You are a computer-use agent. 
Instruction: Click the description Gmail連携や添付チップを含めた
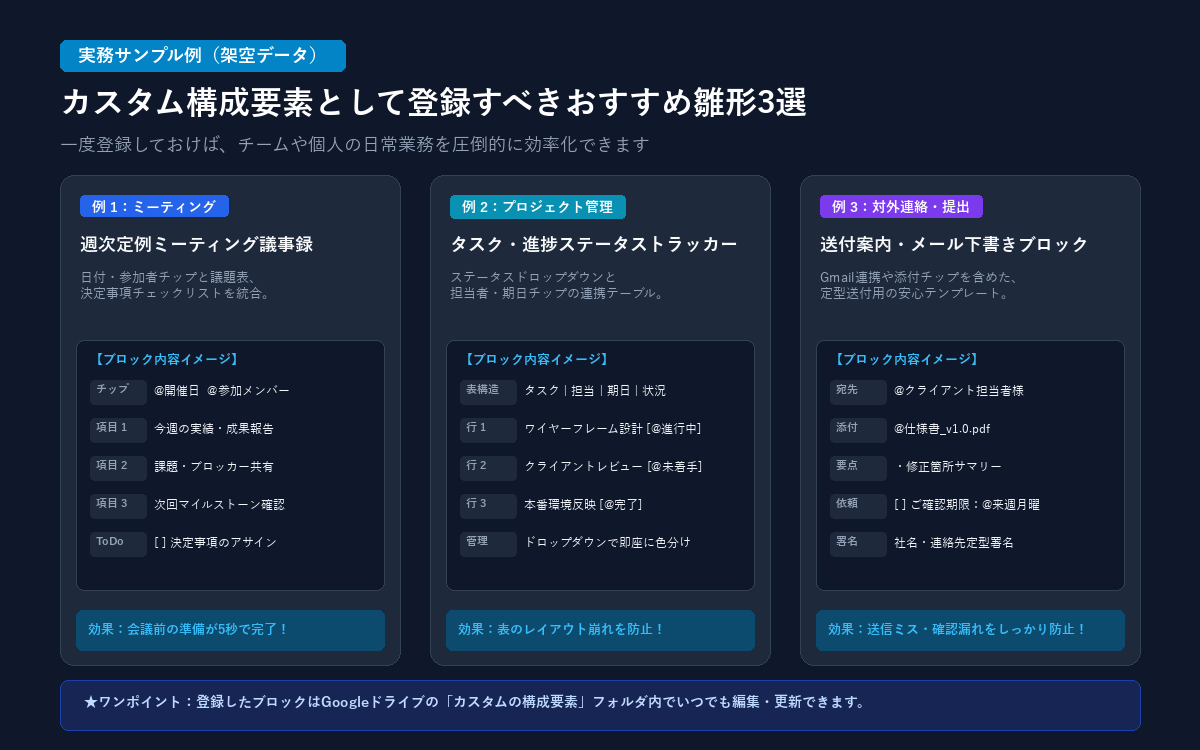click(919, 276)
